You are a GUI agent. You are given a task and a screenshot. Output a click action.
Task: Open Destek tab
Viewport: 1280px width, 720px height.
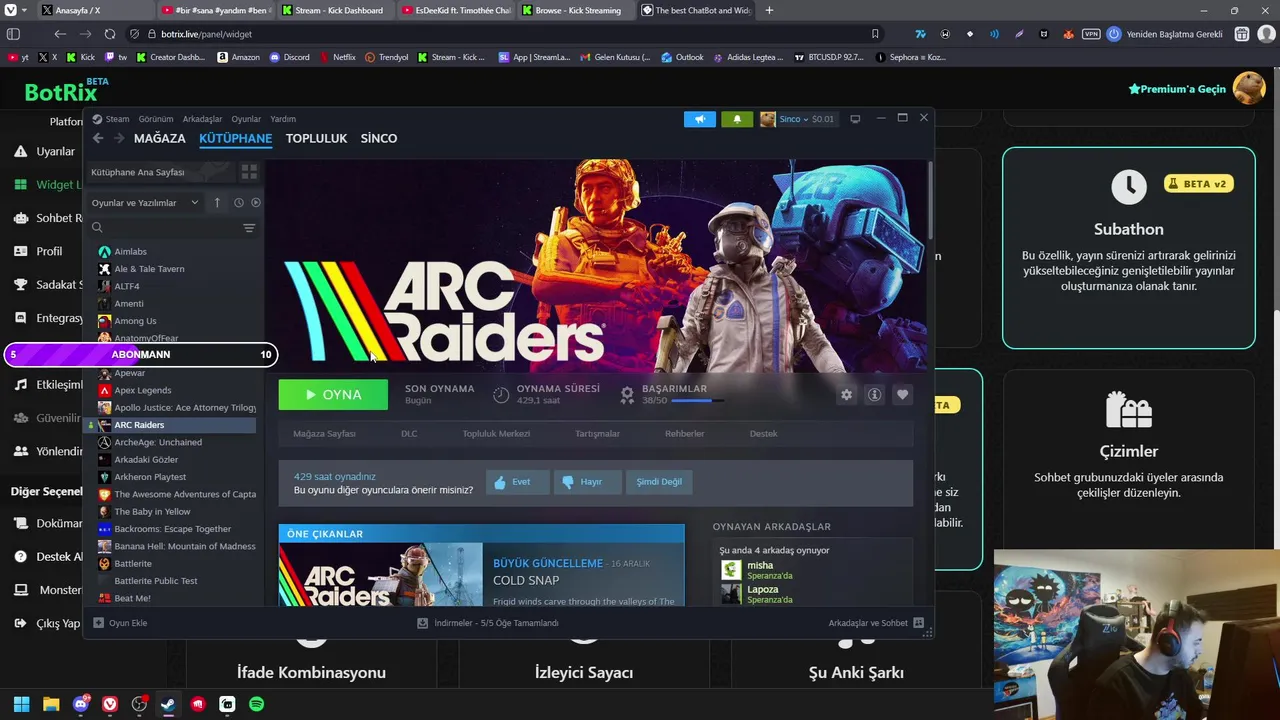(x=763, y=434)
